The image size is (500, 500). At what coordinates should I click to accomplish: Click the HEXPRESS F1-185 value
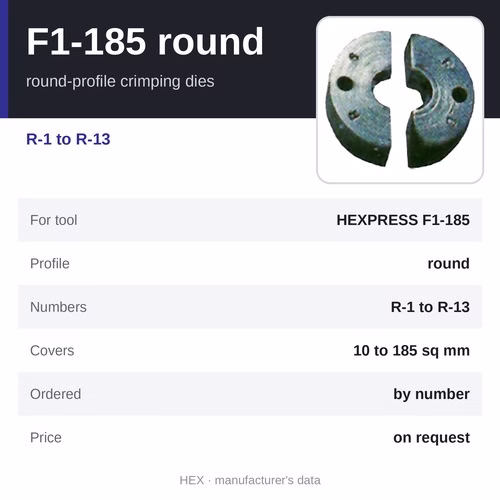(403, 220)
